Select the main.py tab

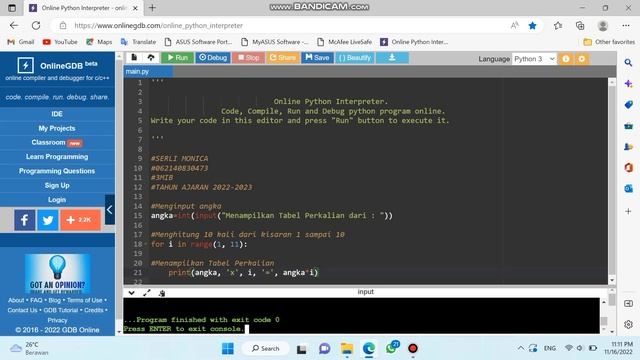[x=148, y=71]
